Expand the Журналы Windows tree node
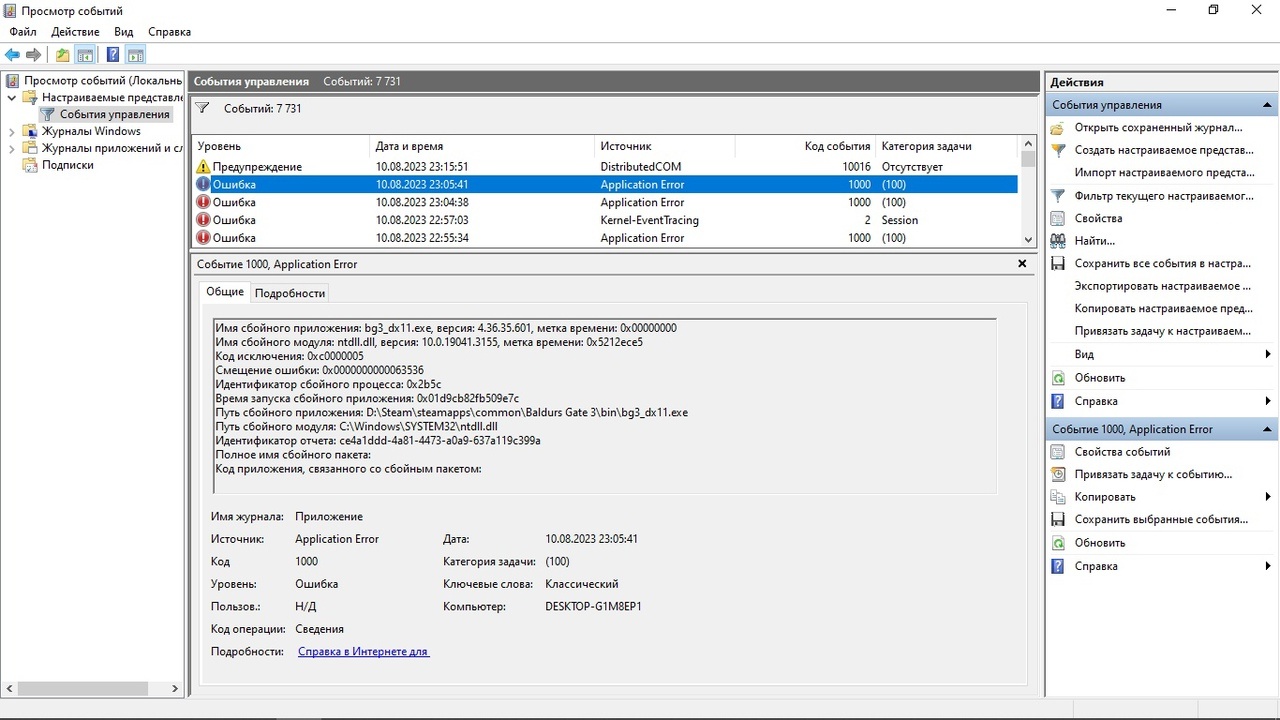This screenshot has width=1280, height=720. click(12, 131)
